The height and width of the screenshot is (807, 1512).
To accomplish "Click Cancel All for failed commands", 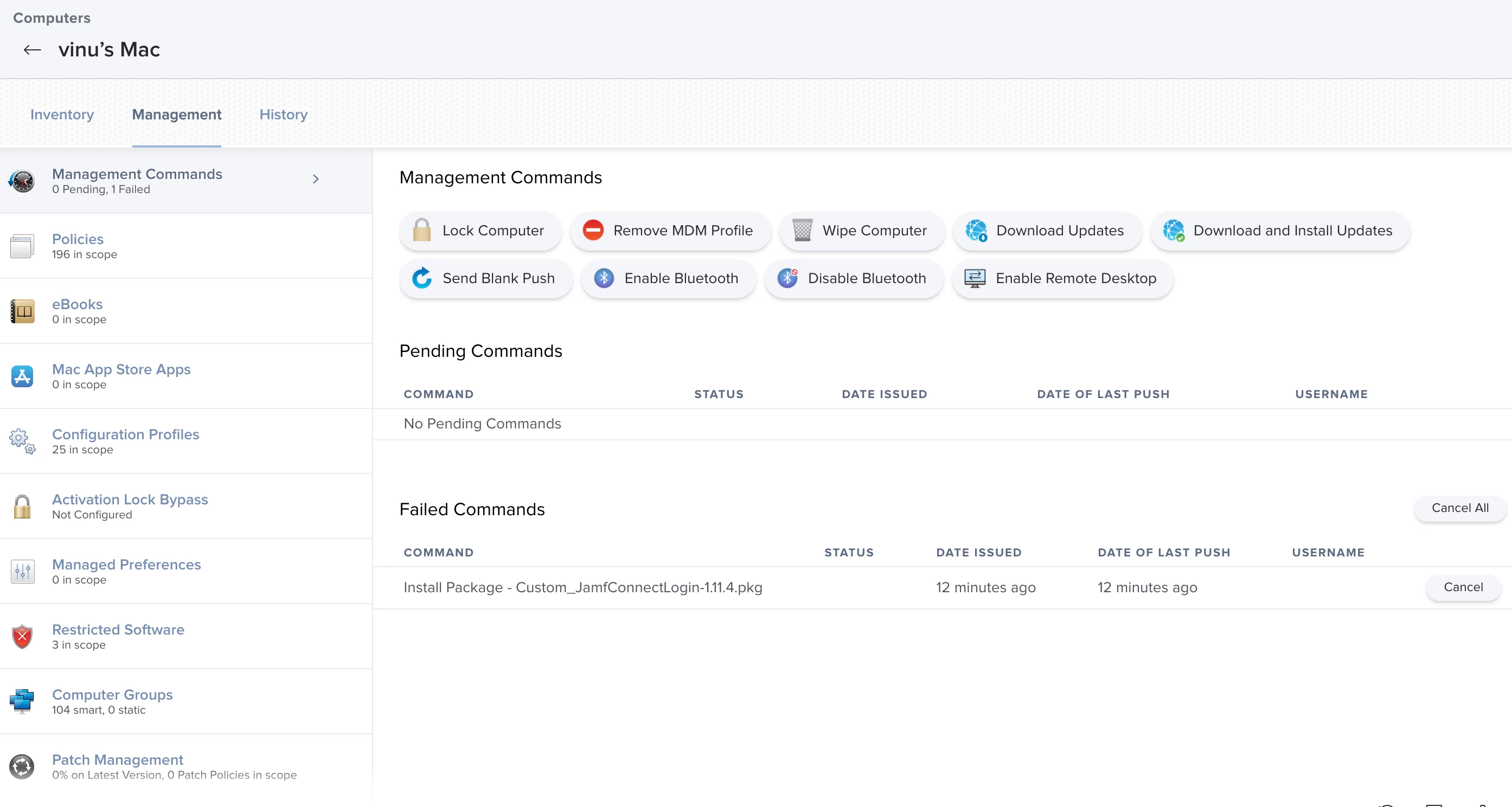I will (x=1460, y=508).
